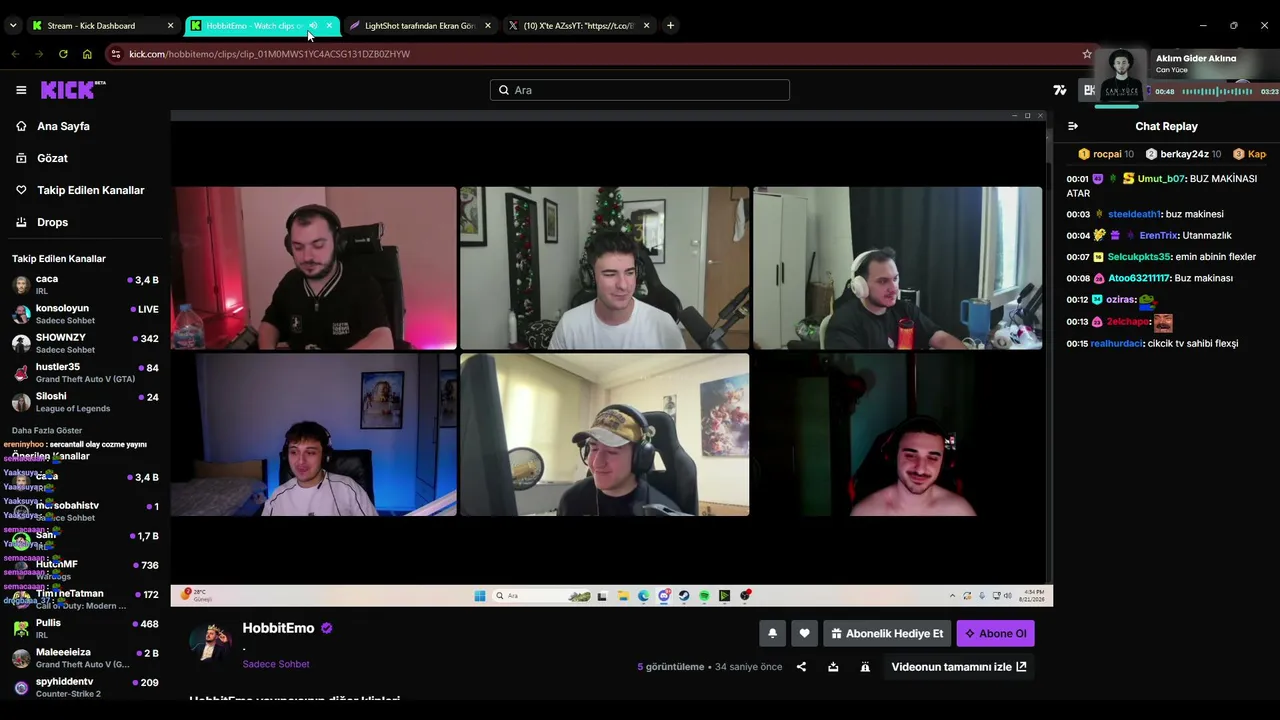Open caca channel in followed list
The height and width of the screenshot is (720, 1280).
pyautogui.click(x=85, y=284)
